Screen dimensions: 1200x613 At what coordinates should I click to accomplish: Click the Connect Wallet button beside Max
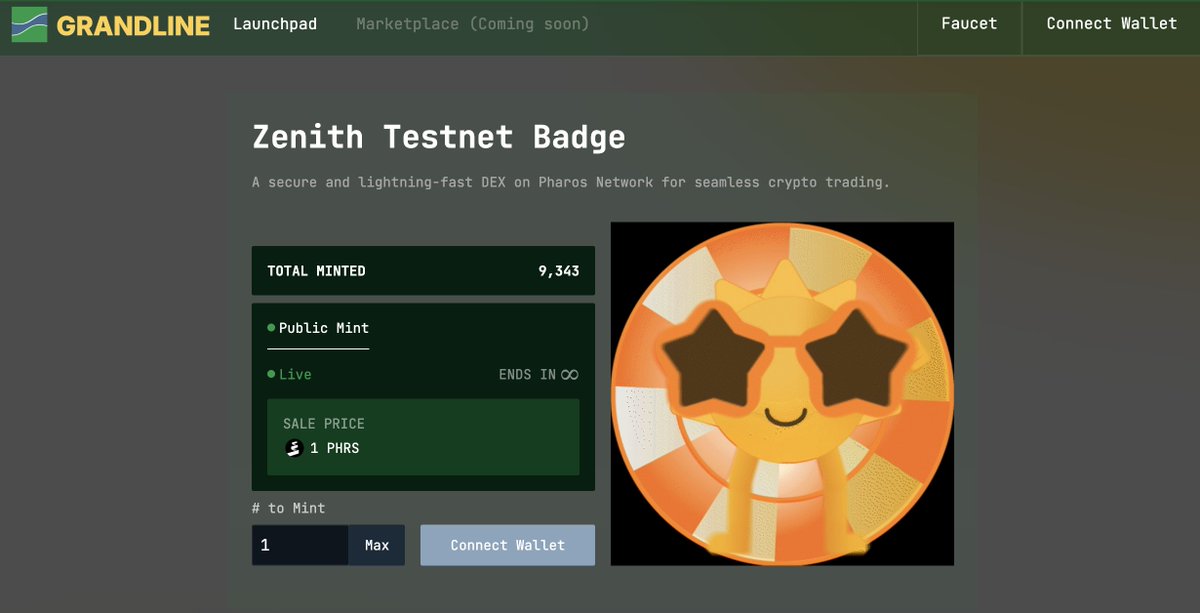coord(508,545)
